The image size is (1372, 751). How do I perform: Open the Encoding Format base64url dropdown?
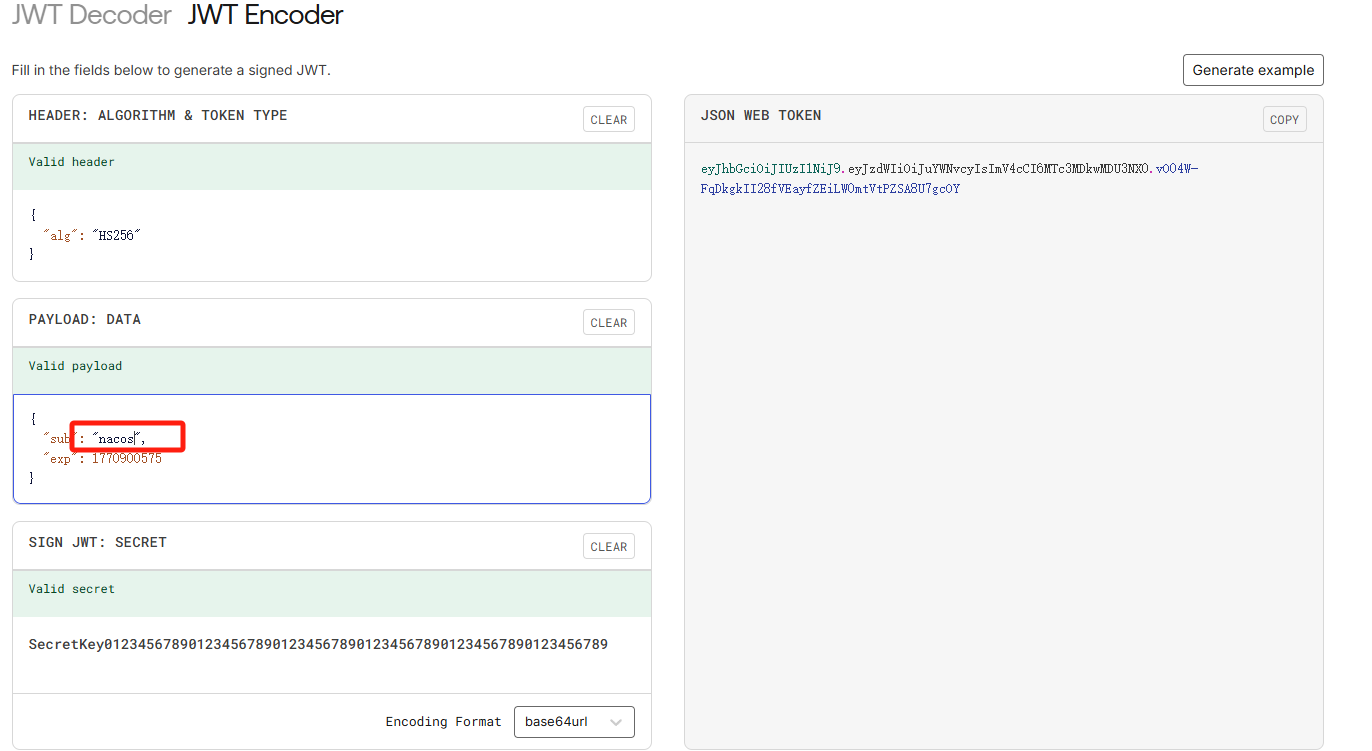point(573,722)
